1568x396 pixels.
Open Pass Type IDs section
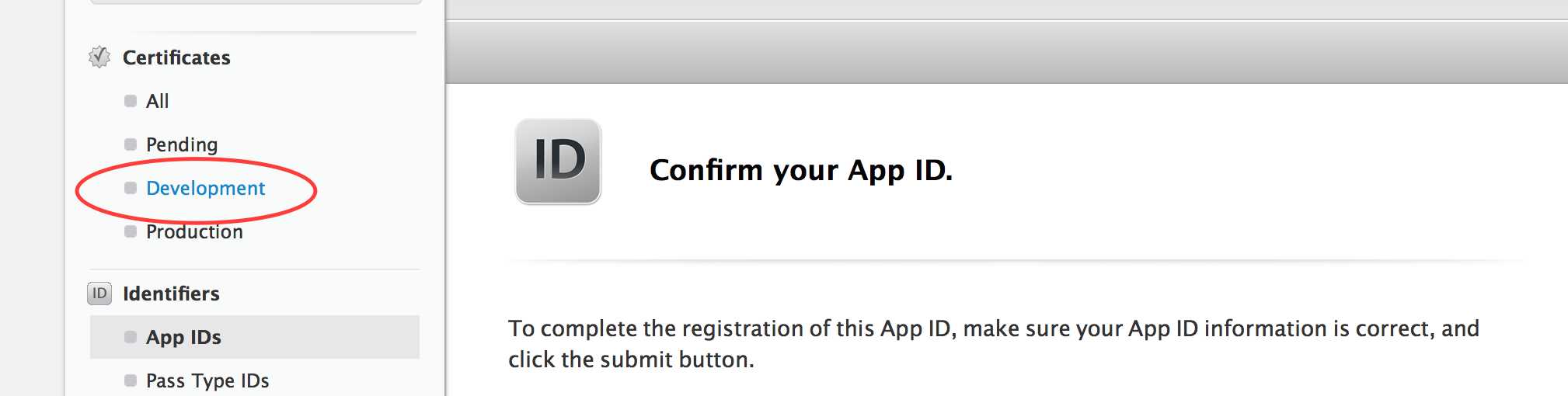pos(207,380)
